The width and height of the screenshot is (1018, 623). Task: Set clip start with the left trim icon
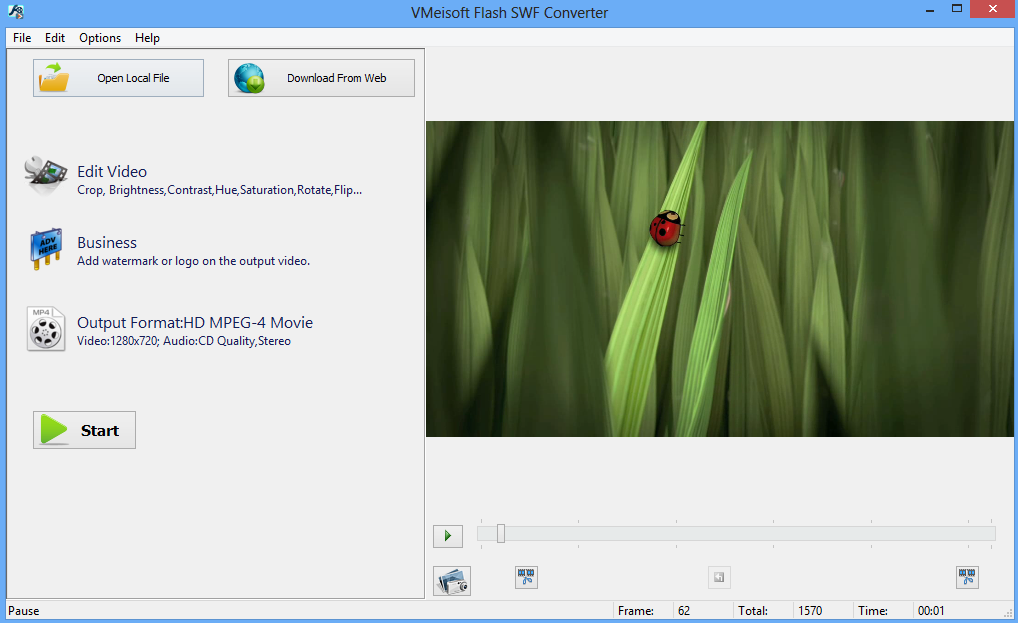[526, 577]
